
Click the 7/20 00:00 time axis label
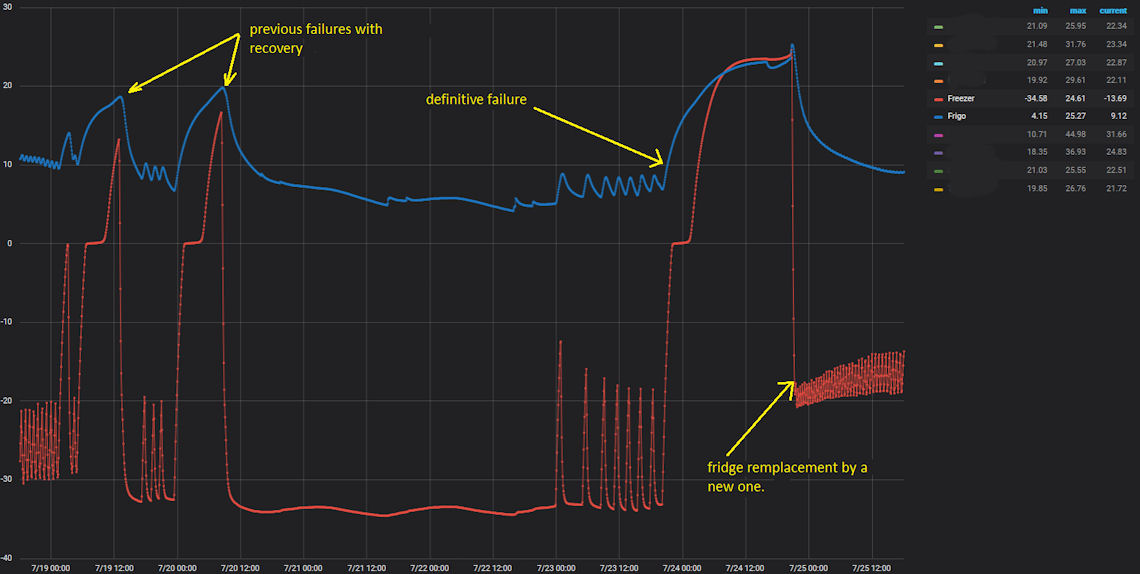(177, 567)
